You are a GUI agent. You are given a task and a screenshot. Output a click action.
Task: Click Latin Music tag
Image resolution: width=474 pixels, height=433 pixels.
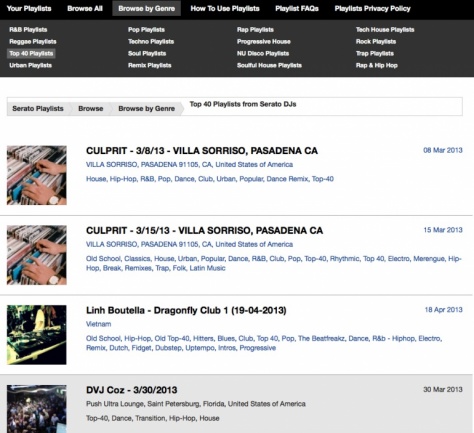207,268
